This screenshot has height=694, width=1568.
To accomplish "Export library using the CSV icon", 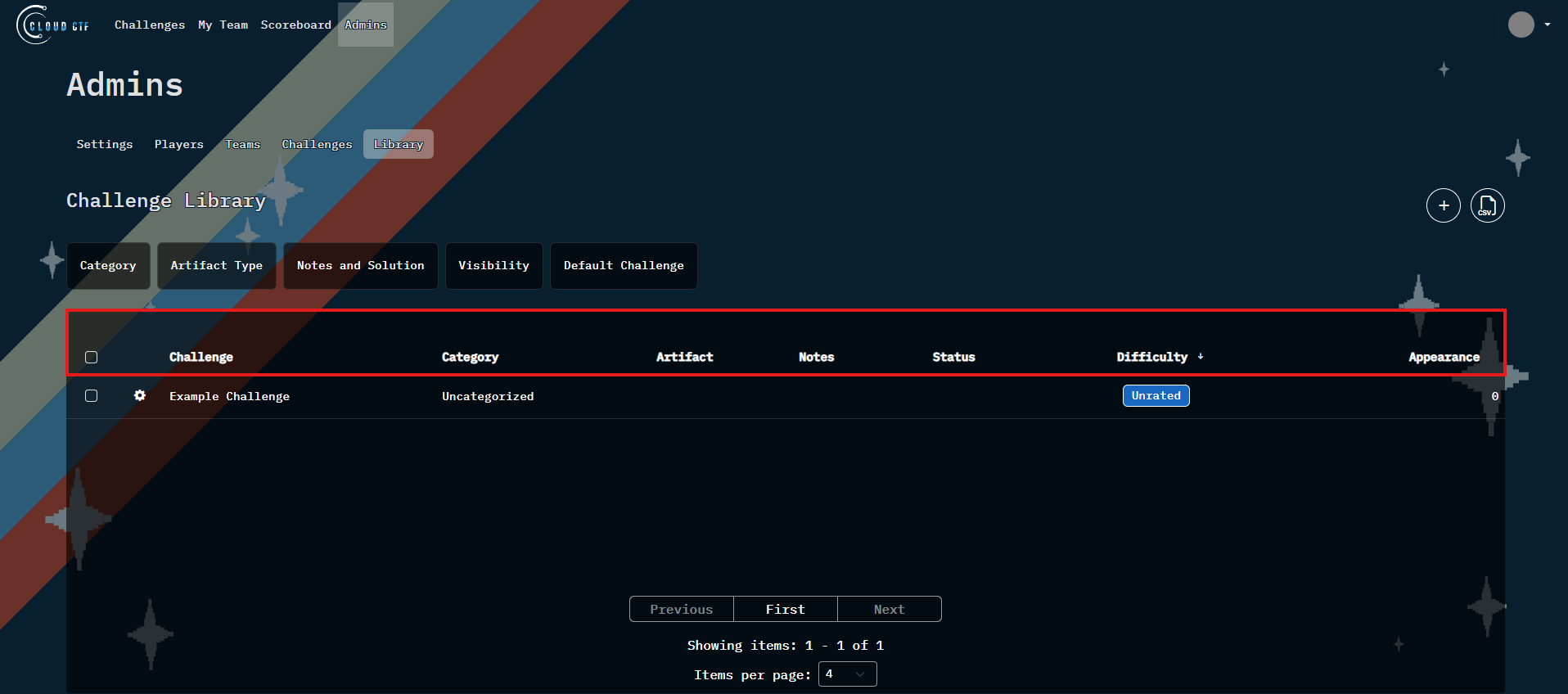I will pos(1487,205).
